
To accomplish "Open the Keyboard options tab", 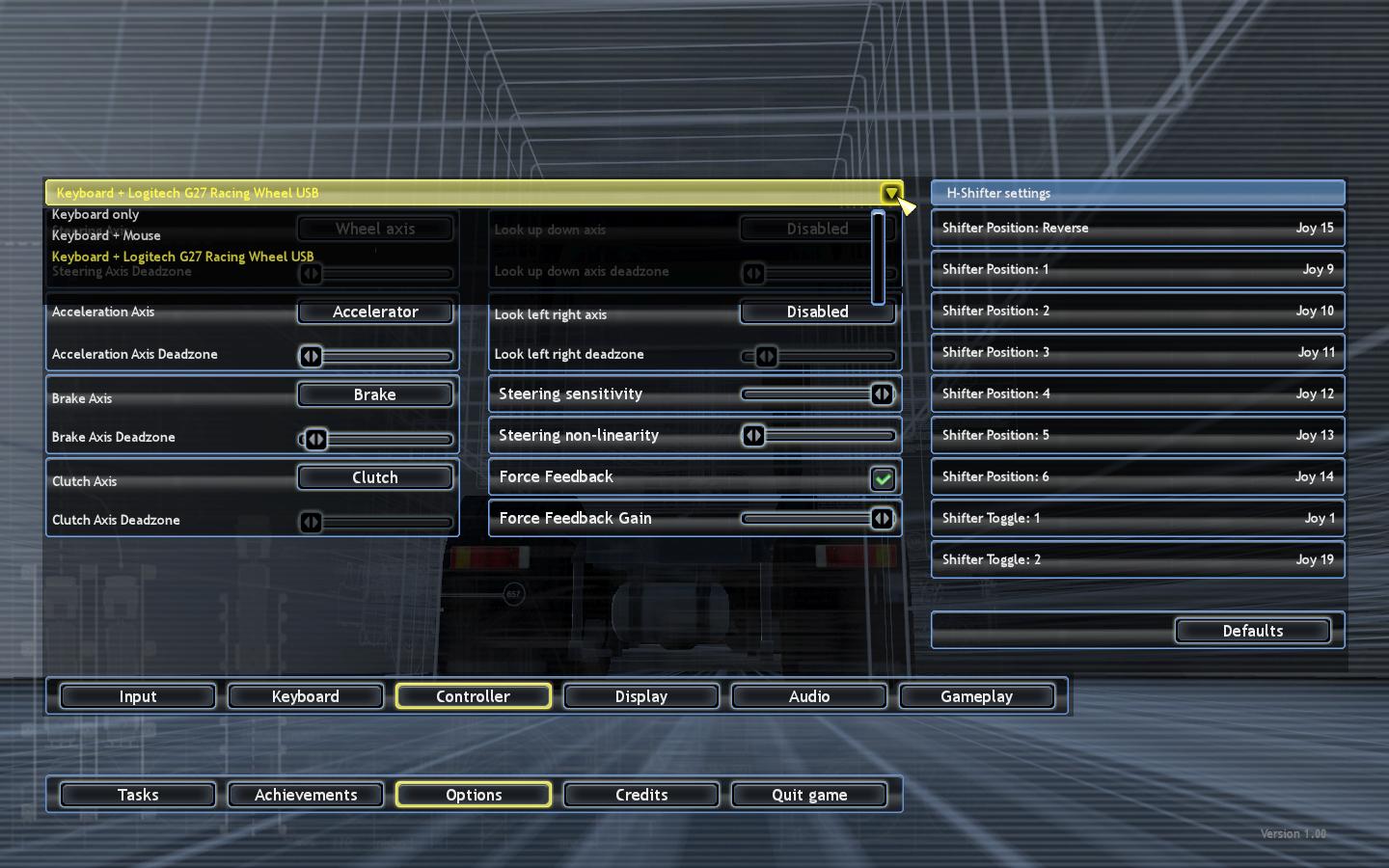I will (305, 696).
